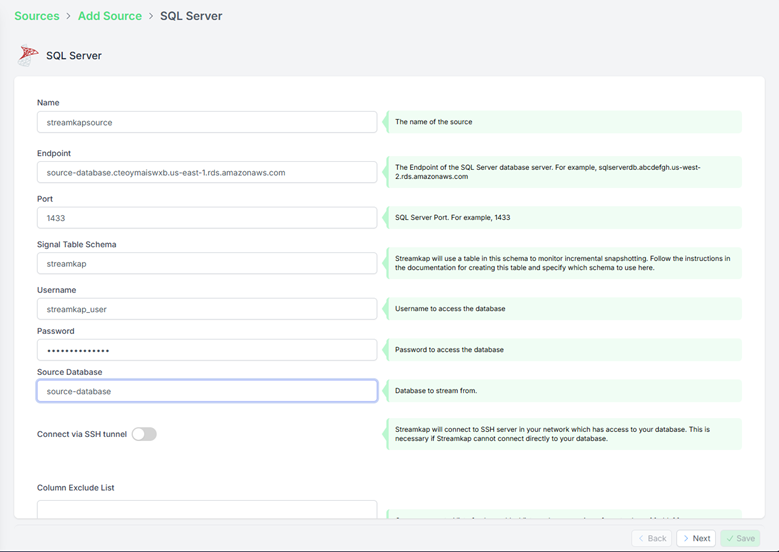779x552 pixels.
Task: Click the 'Connect via SSH tunnel' label
Action: pyautogui.click(x=82, y=434)
